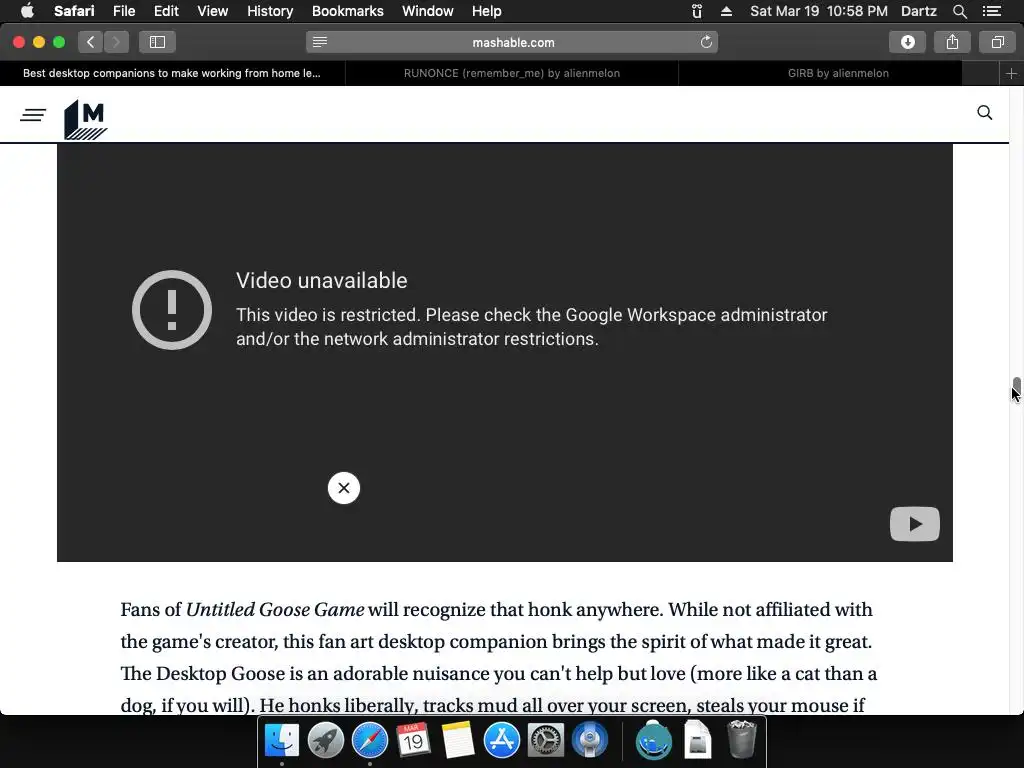The image size is (1024, 768).
Task: Open Calendar from the Dock
Action: click(x=413, y=741)
